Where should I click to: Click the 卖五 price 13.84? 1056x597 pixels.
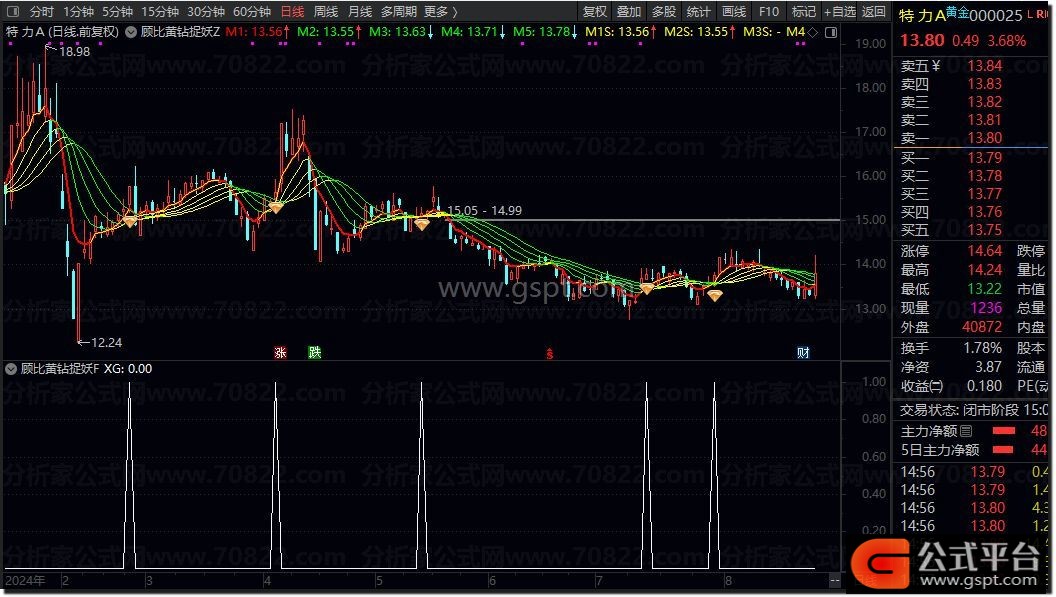click(x=985, y=66)
